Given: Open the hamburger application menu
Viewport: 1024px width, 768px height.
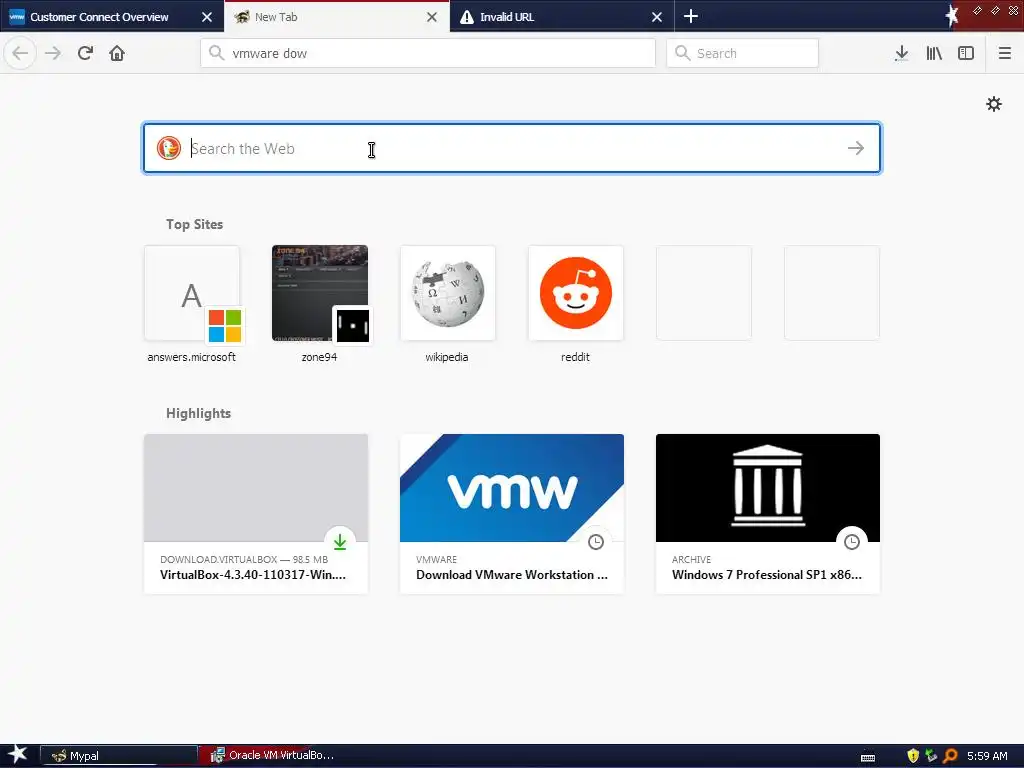Looking at the screenshot, I should tap(1004, 54).
